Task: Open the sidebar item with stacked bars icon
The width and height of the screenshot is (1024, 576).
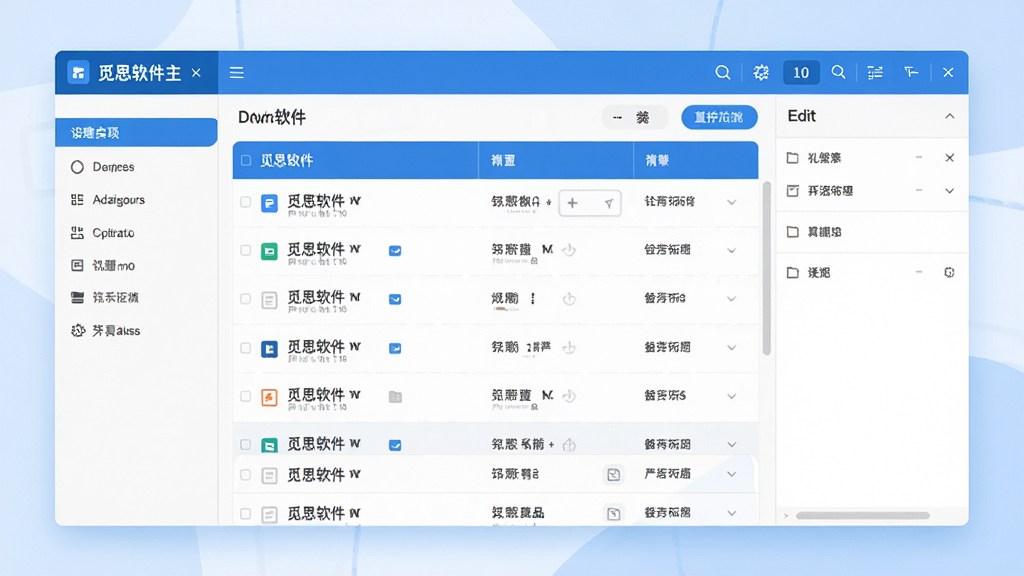Action: (x=77, y=298)
